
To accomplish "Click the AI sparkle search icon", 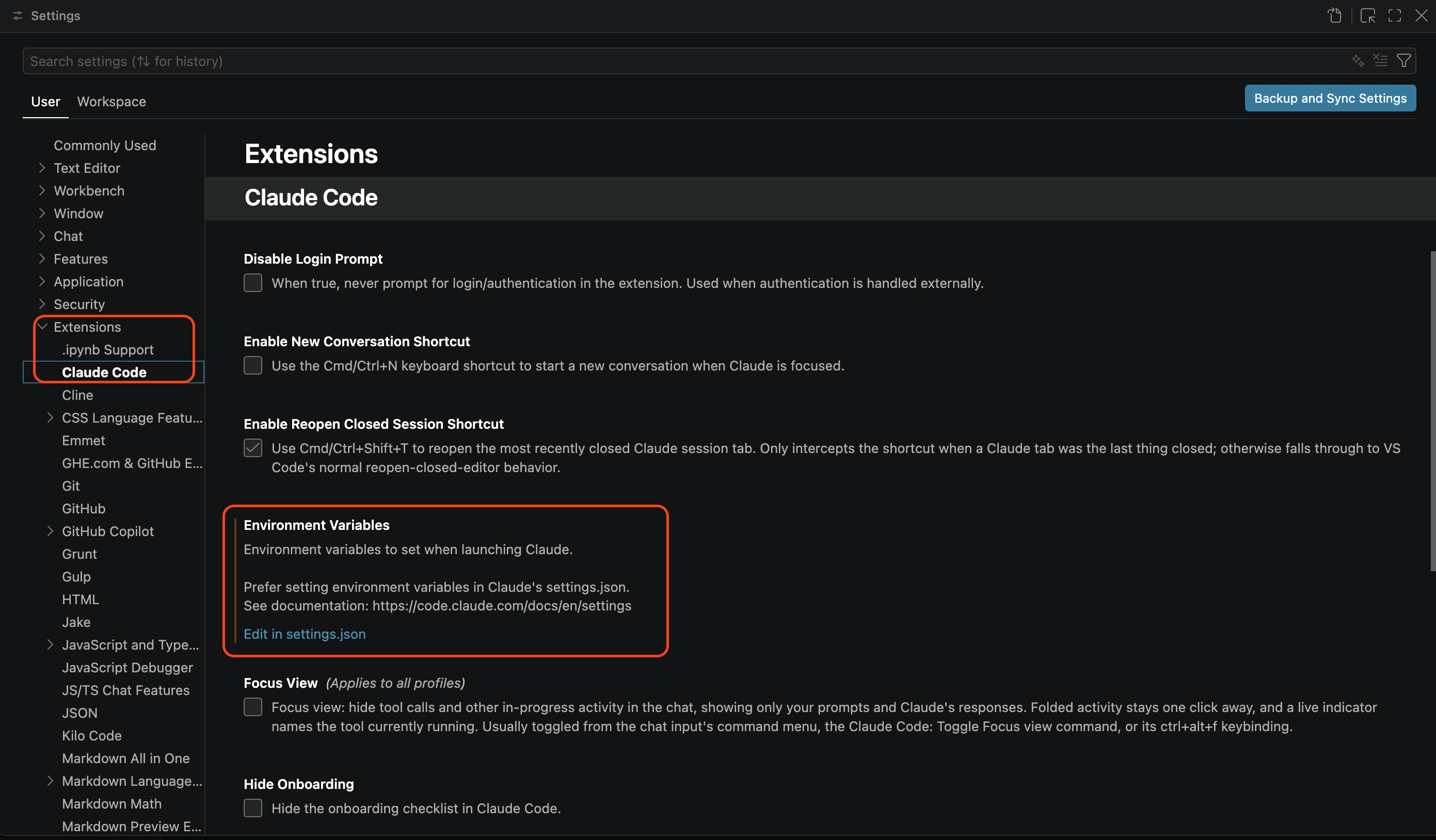I will click(1358, 60).
